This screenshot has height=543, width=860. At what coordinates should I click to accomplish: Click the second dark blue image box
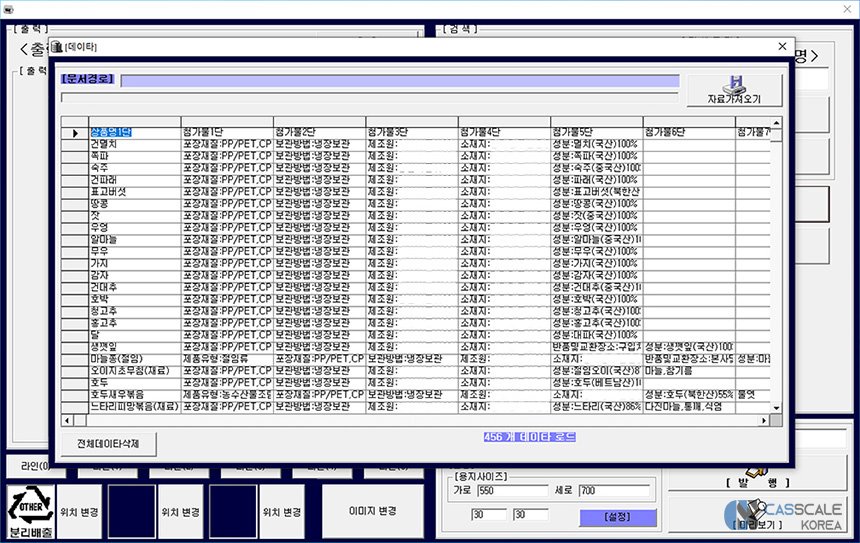pyautogui.click(x=233, y=512)
